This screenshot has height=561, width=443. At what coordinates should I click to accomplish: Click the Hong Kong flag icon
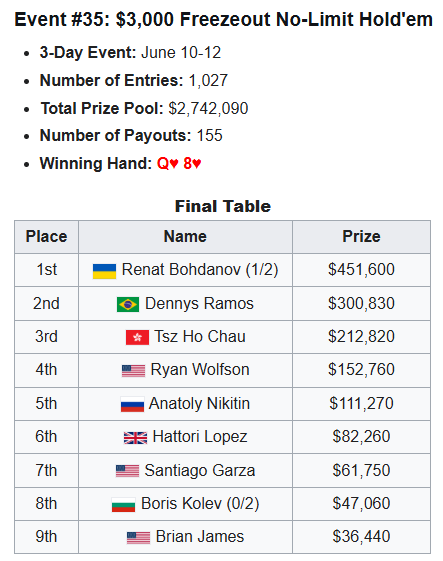tap(137, 337)
